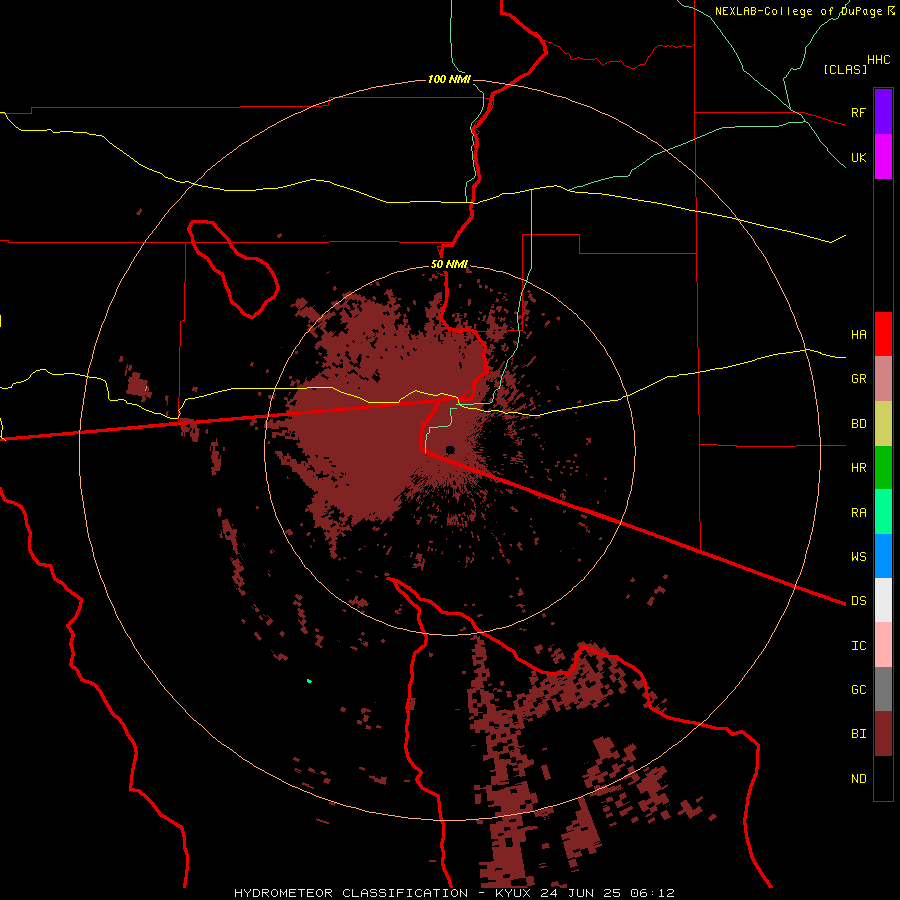Click the RA light green swatch
Image resolution: width=900 pixels, height=900 pixels.
883,512
